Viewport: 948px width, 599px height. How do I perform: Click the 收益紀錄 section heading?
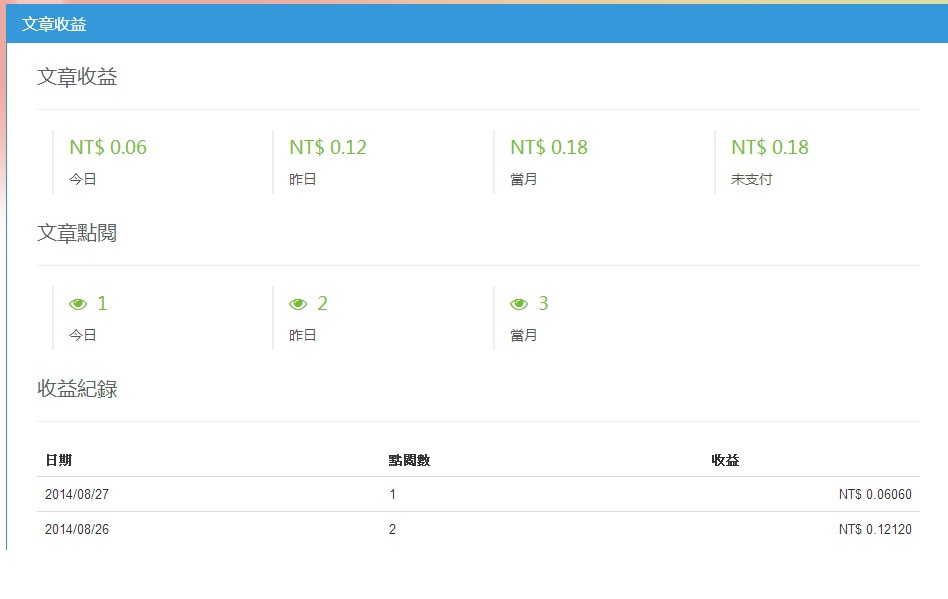(x=77, y=389)
